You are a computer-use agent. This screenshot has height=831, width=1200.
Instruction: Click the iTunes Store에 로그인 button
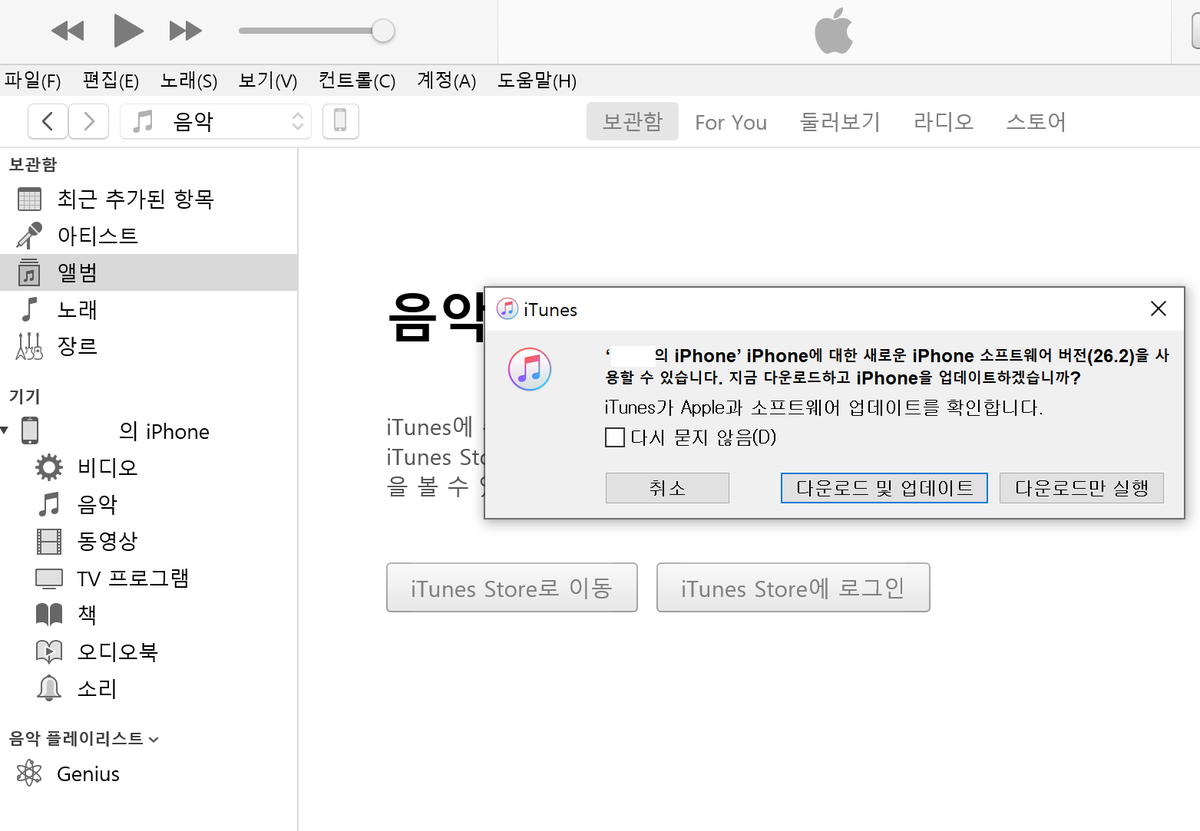[793, 588]
